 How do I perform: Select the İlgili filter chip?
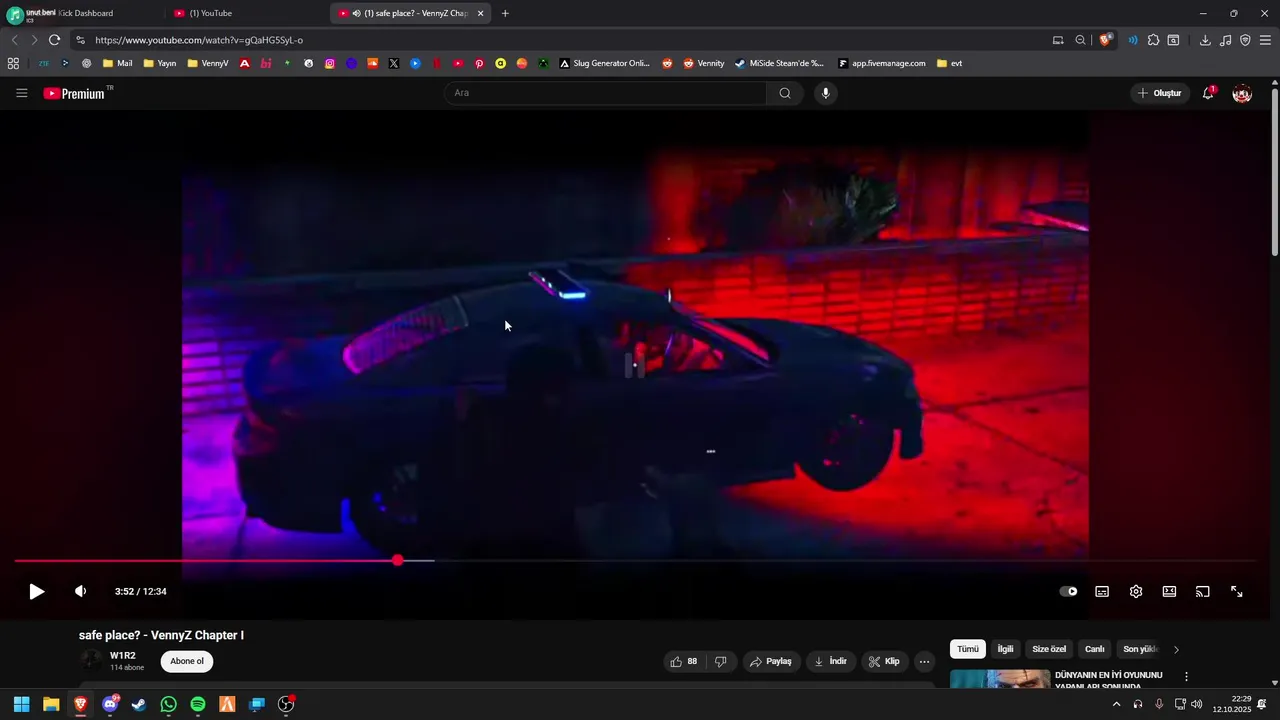point(1005,649)
